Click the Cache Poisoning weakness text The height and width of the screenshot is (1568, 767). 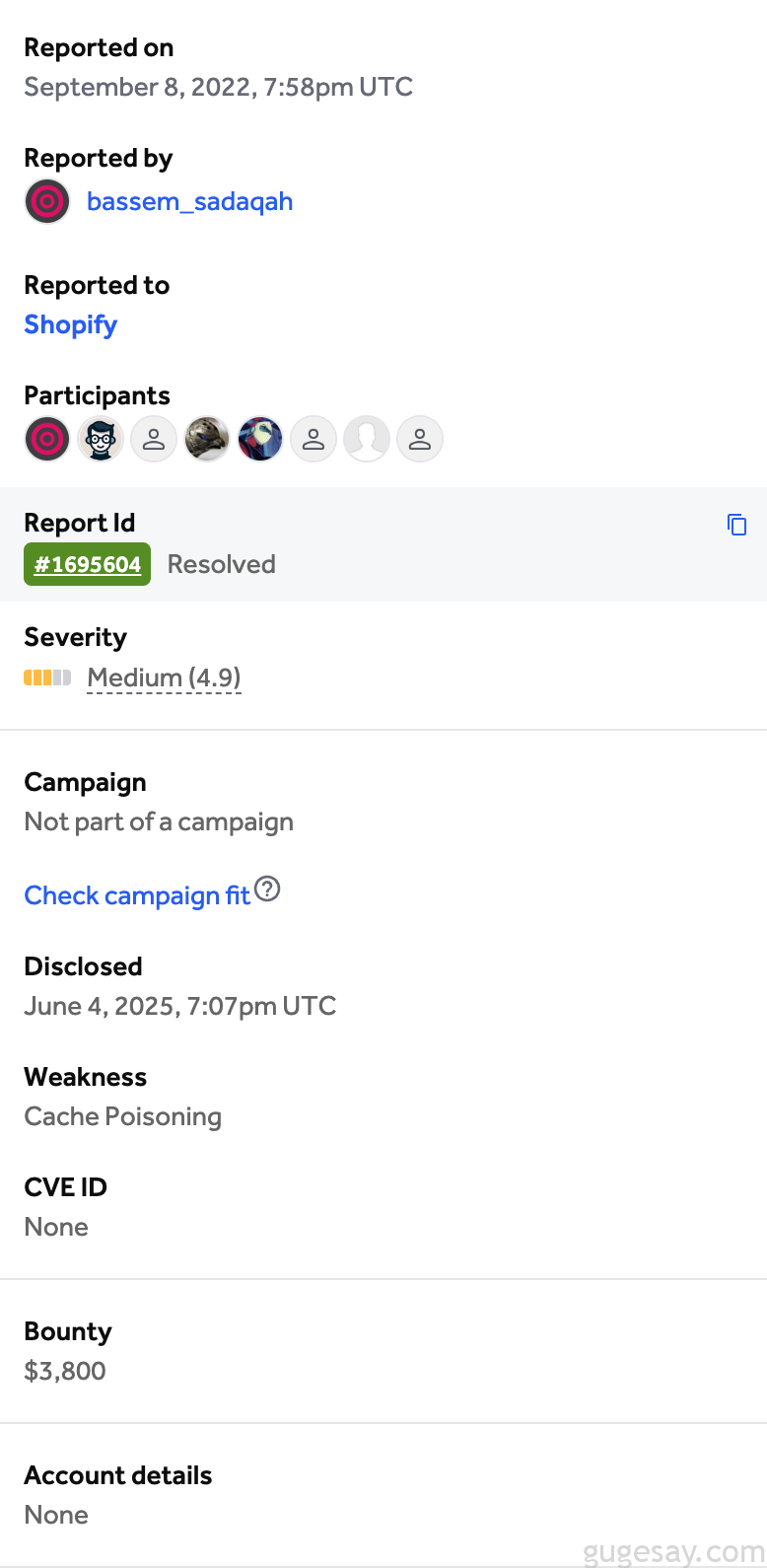[123, 1116]
